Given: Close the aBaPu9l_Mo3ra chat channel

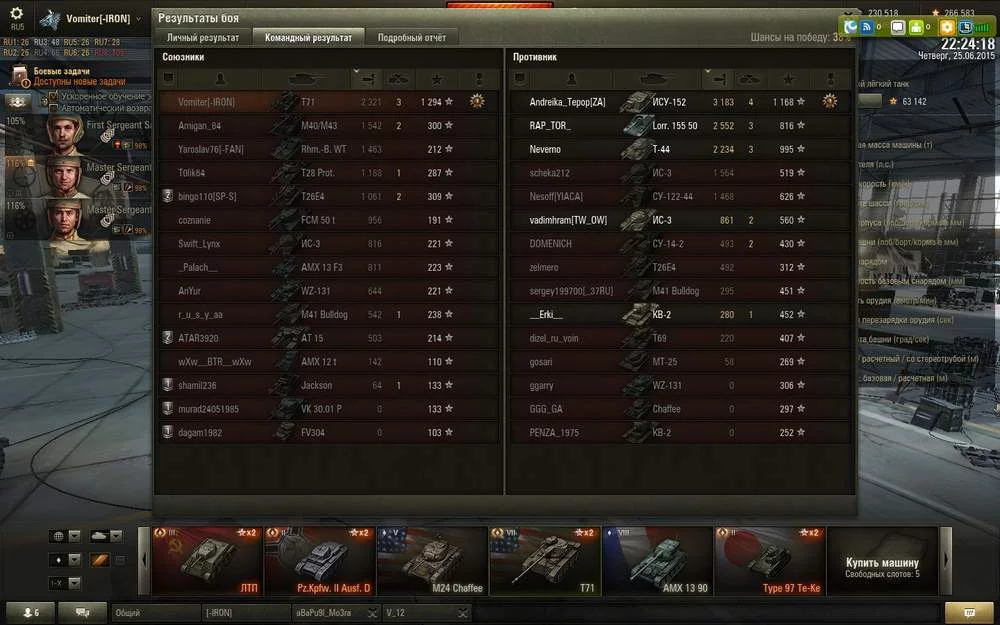Looking at the screenshot, I should tap(373, 613).
